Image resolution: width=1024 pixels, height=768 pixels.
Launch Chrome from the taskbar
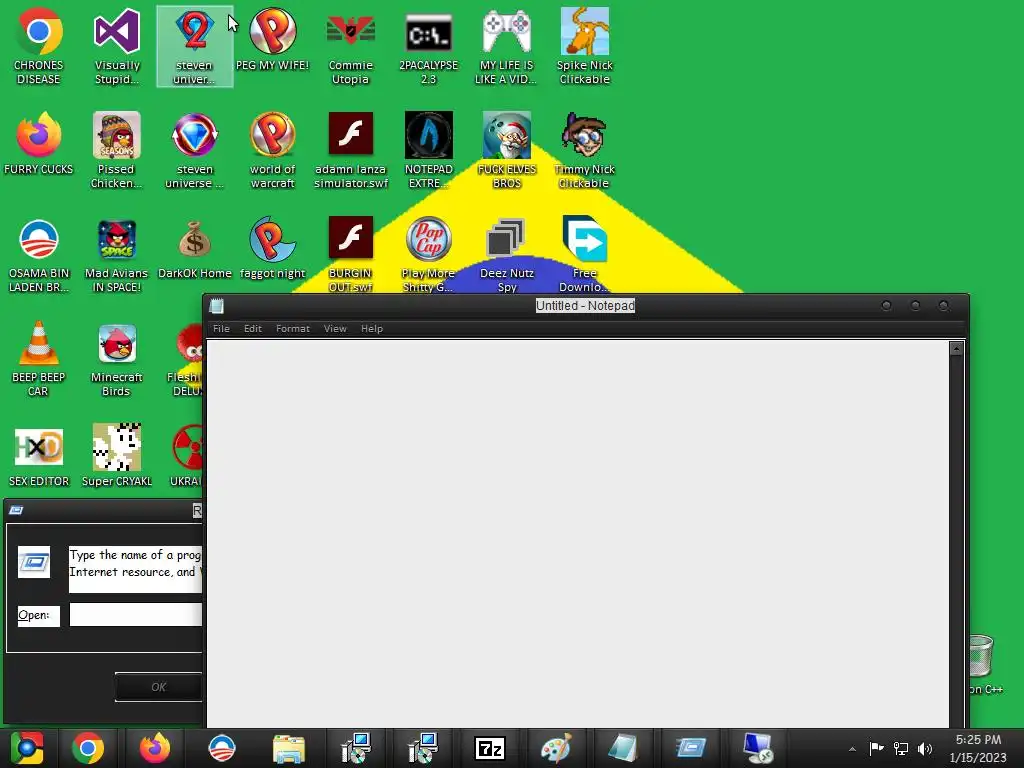tap(88, 748)
